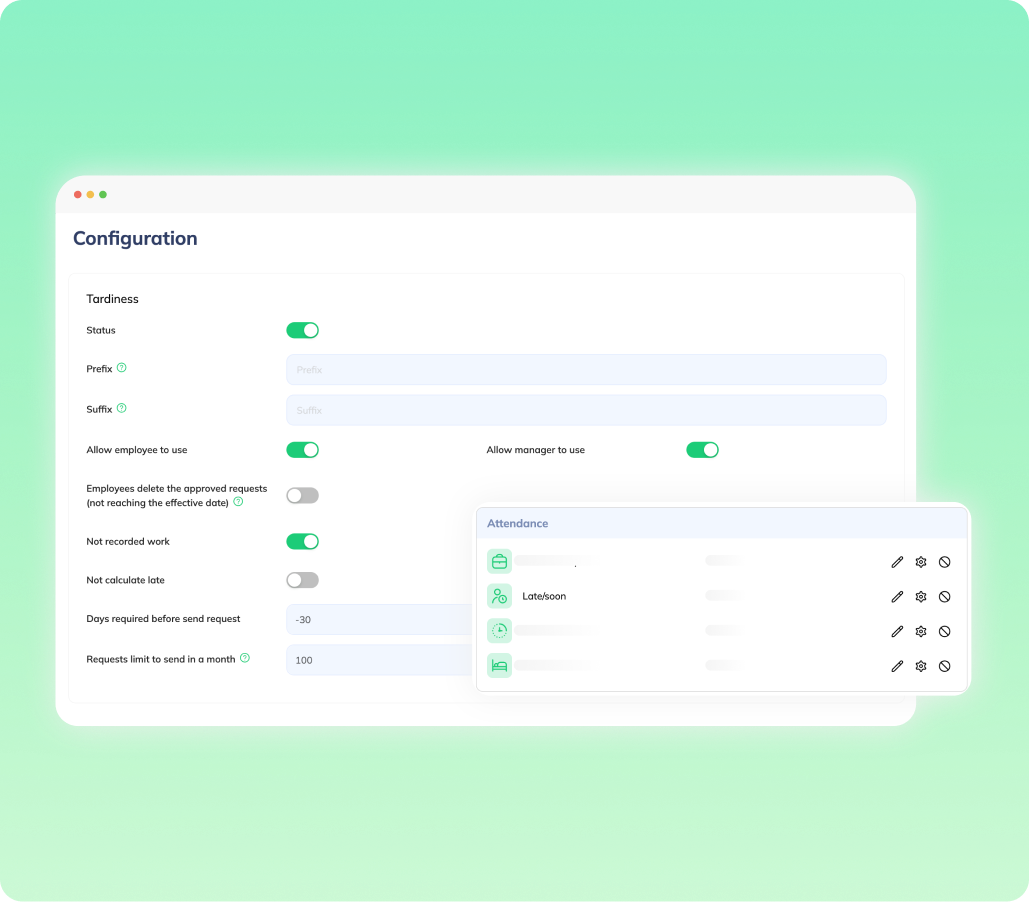Click the dotted clock icon in Attendance
Viewport: 1029px width, 902px height.
(x=499, y=631)
